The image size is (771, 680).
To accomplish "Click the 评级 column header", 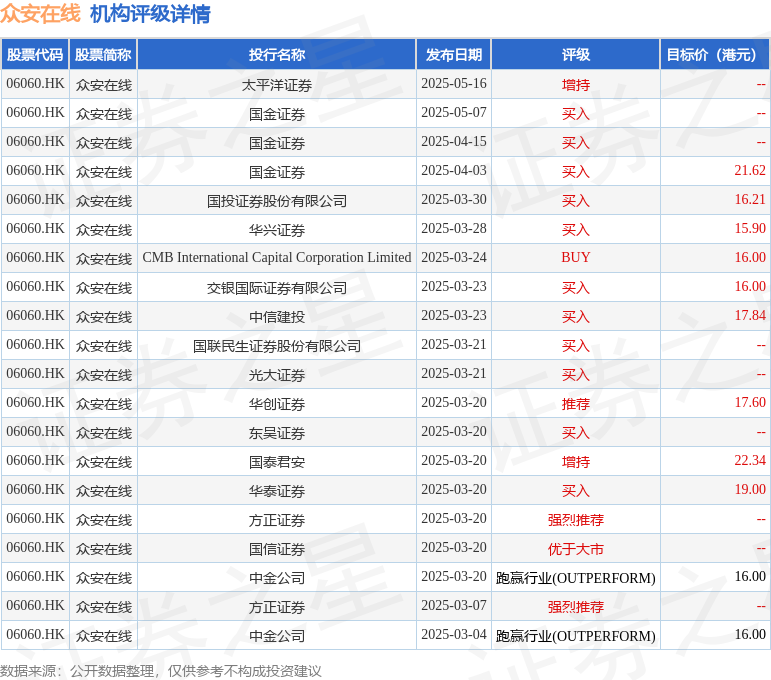I will point(576,55).
